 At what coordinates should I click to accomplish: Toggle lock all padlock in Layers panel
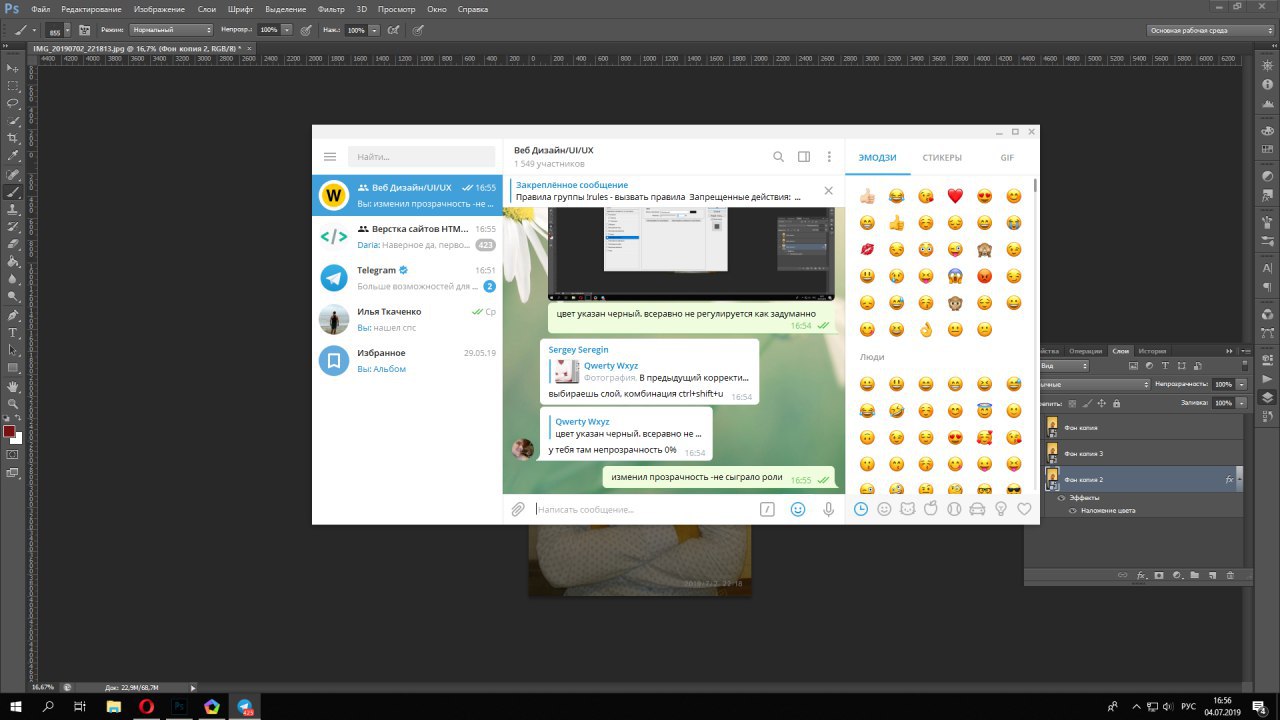point(1116,403)
